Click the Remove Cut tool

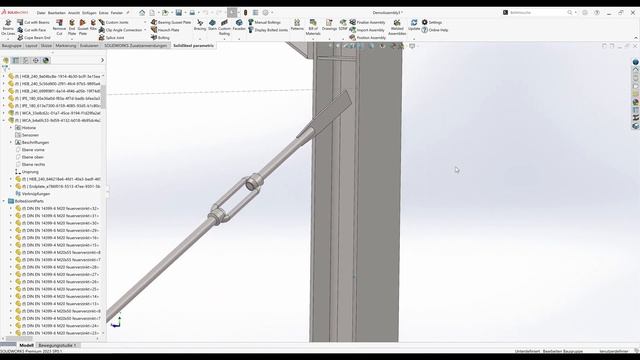click(x=59, y=27)
